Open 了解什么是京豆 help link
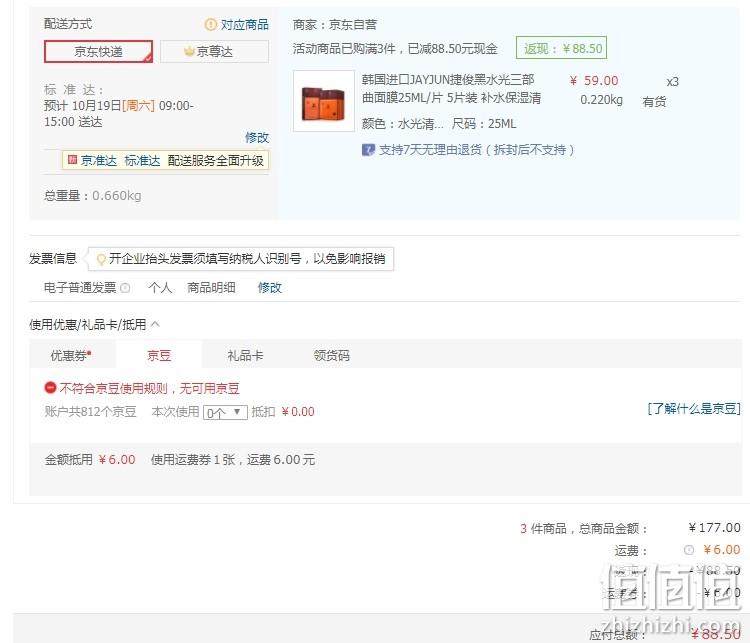Viewport: 750px width, 643px height. (694, 409)
